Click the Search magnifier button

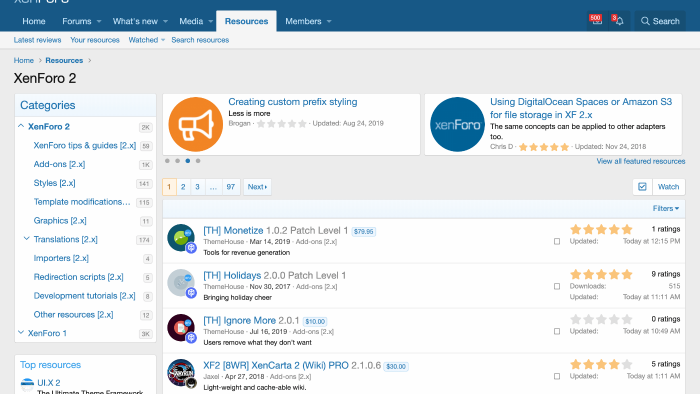click(x=660, y=21)
